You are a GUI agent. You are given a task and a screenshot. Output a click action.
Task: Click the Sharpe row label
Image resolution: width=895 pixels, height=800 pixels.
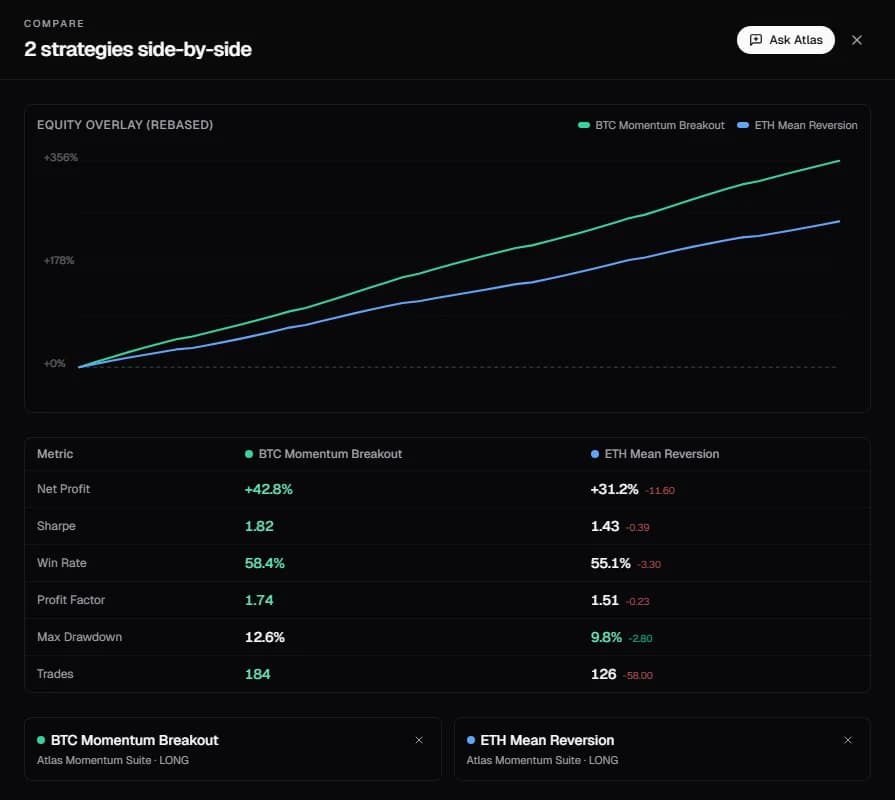pyautogui.click(x=56, y=526)
